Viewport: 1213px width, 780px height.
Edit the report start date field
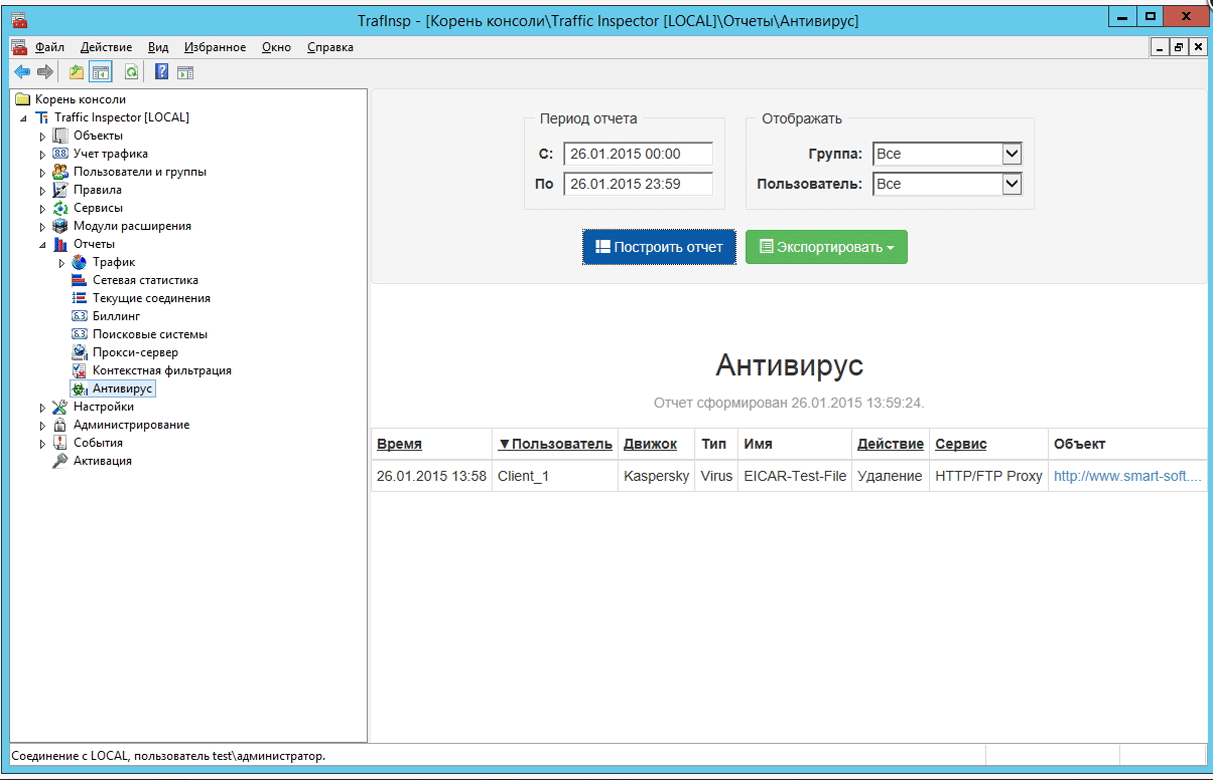click(x=638, y=154)
